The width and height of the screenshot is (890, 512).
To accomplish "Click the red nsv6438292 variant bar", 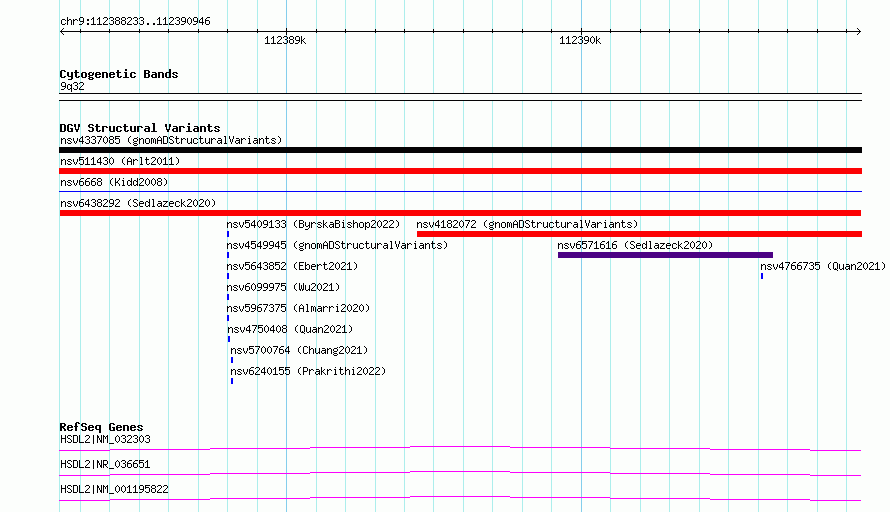I will point(460,213).
